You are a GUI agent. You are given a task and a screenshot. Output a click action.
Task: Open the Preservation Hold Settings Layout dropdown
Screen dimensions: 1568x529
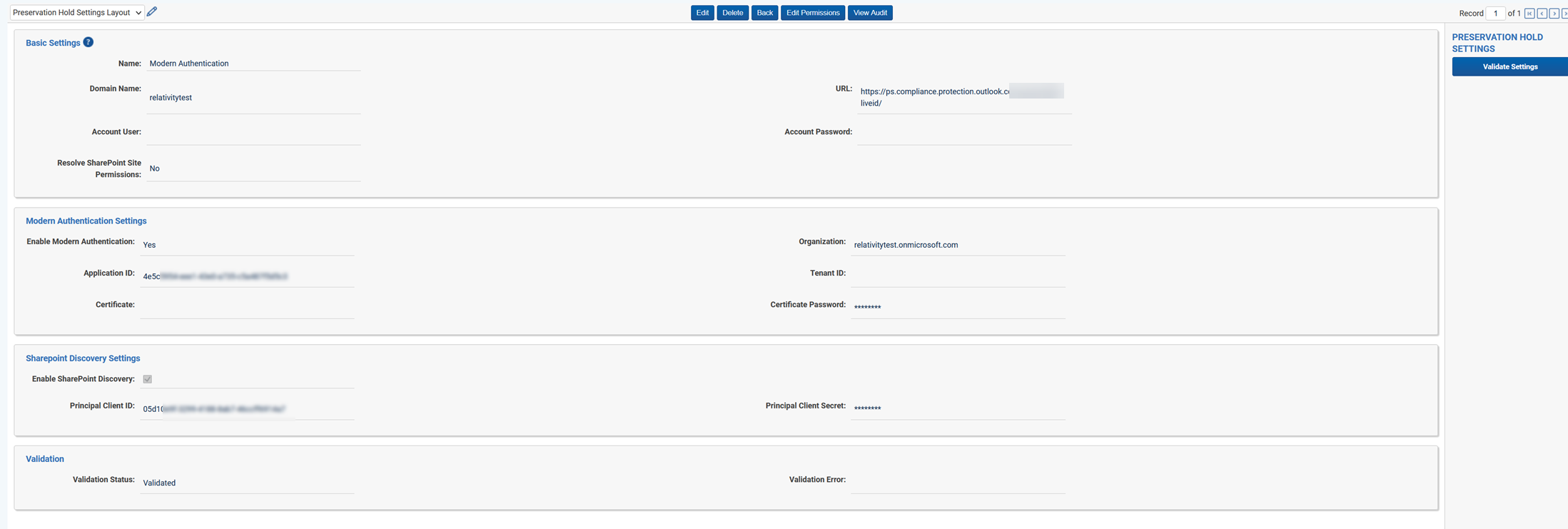click(77, 12)
